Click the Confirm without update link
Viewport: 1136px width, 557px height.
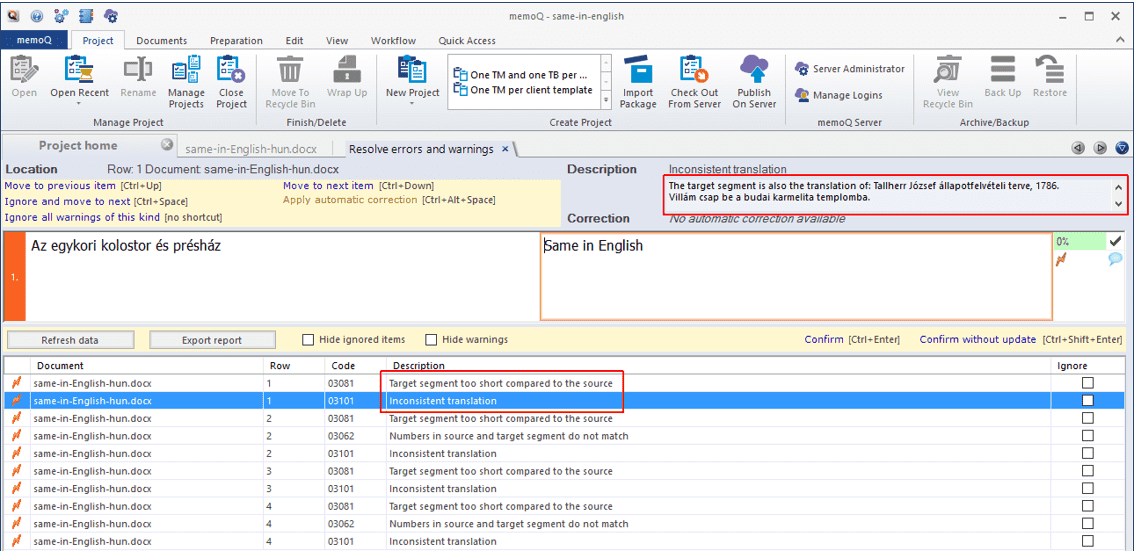(x=977, y=339)
